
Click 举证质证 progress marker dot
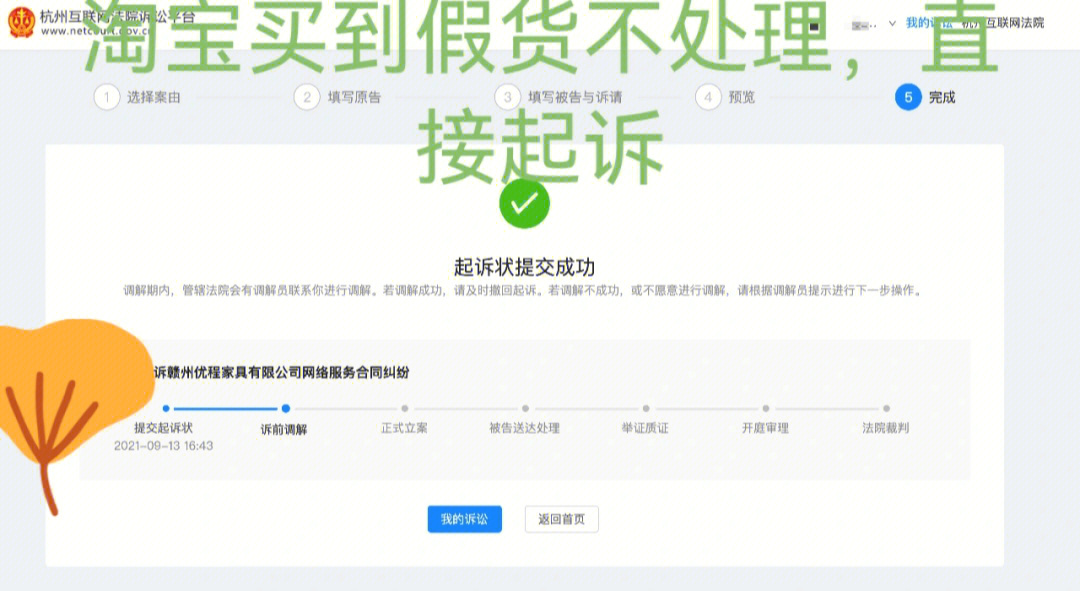pos(646,408)
